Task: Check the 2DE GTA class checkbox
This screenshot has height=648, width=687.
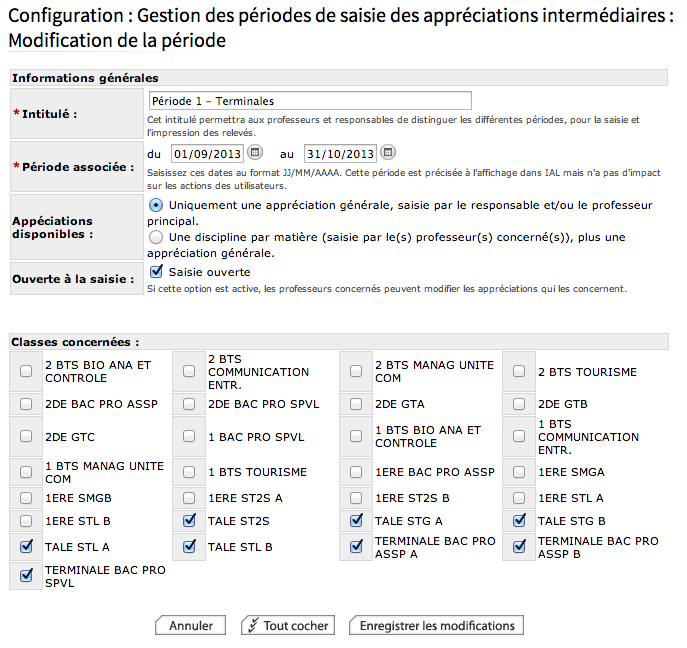Action: (356, 404)
